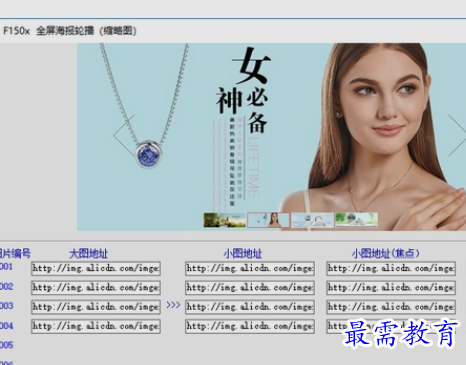Image resolution: width=466 pixels, height=365 pixels.
Task: Click the 小图地址 column header
Action: (x=243, y=254)
